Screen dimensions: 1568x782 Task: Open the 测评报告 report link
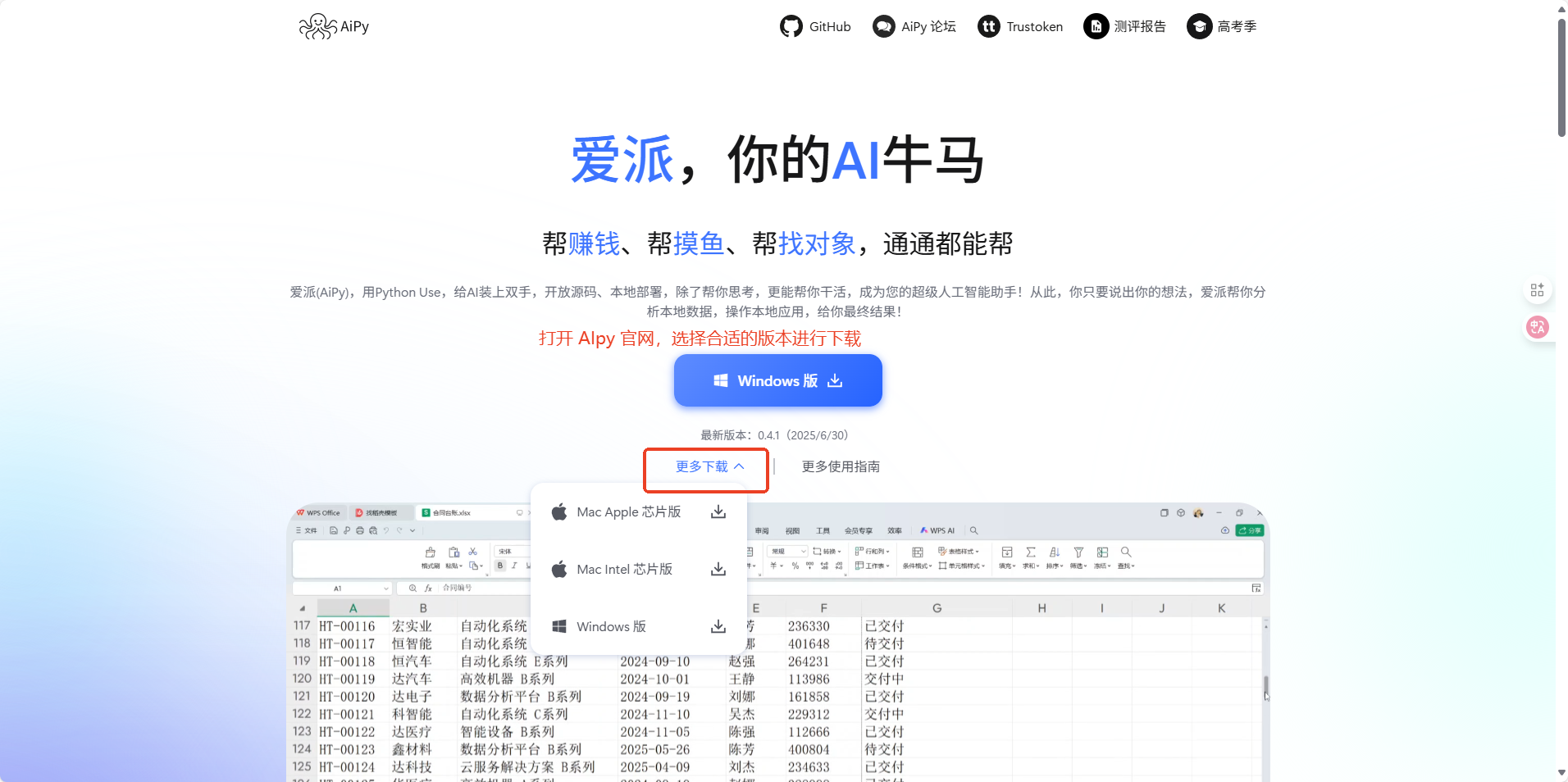(1125, 26)
